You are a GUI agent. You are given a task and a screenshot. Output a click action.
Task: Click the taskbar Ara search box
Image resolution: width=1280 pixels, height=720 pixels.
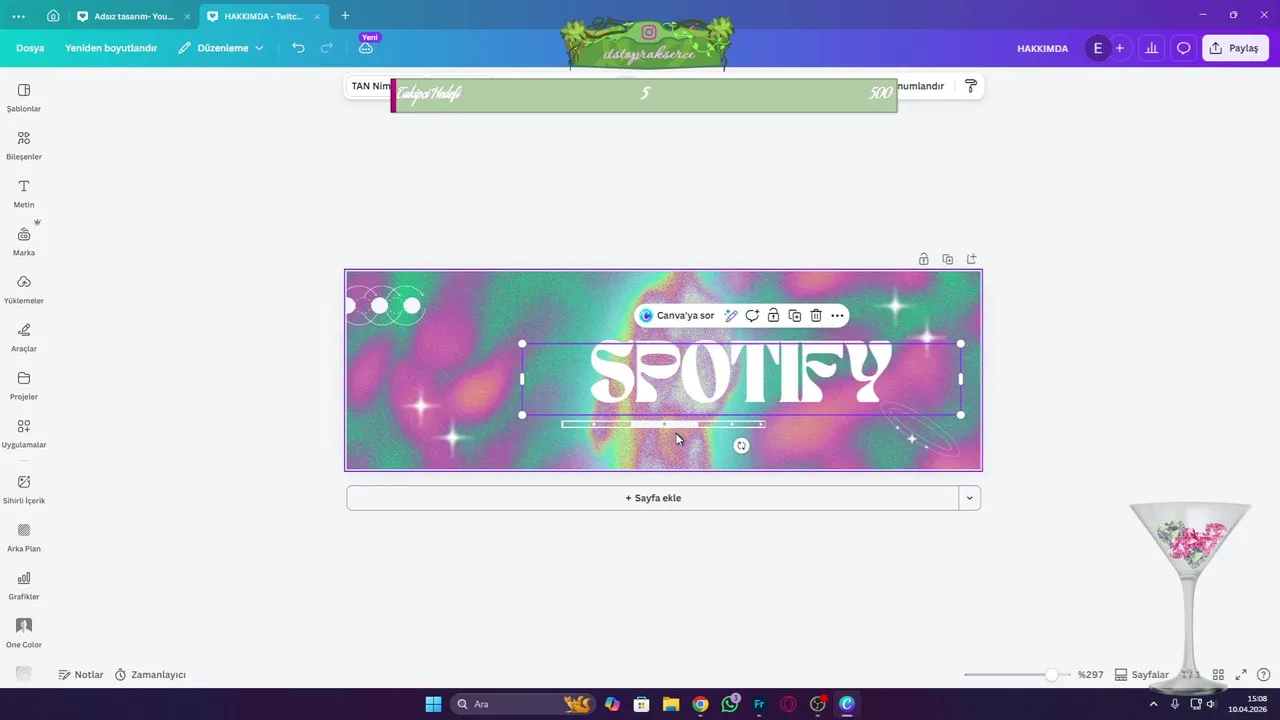pos(522,704)
